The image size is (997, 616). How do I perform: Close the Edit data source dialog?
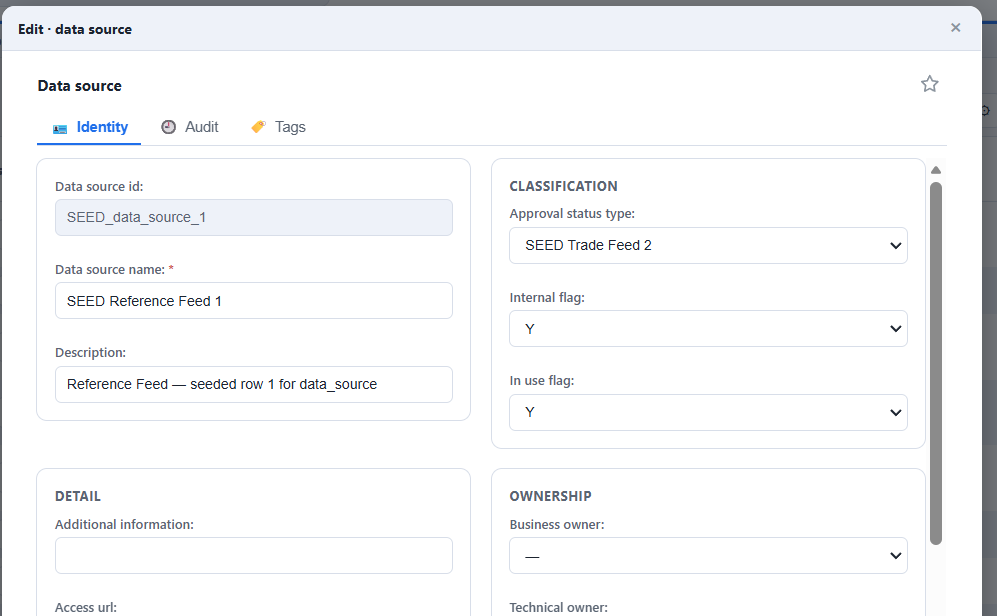click(x=955, y=27)
